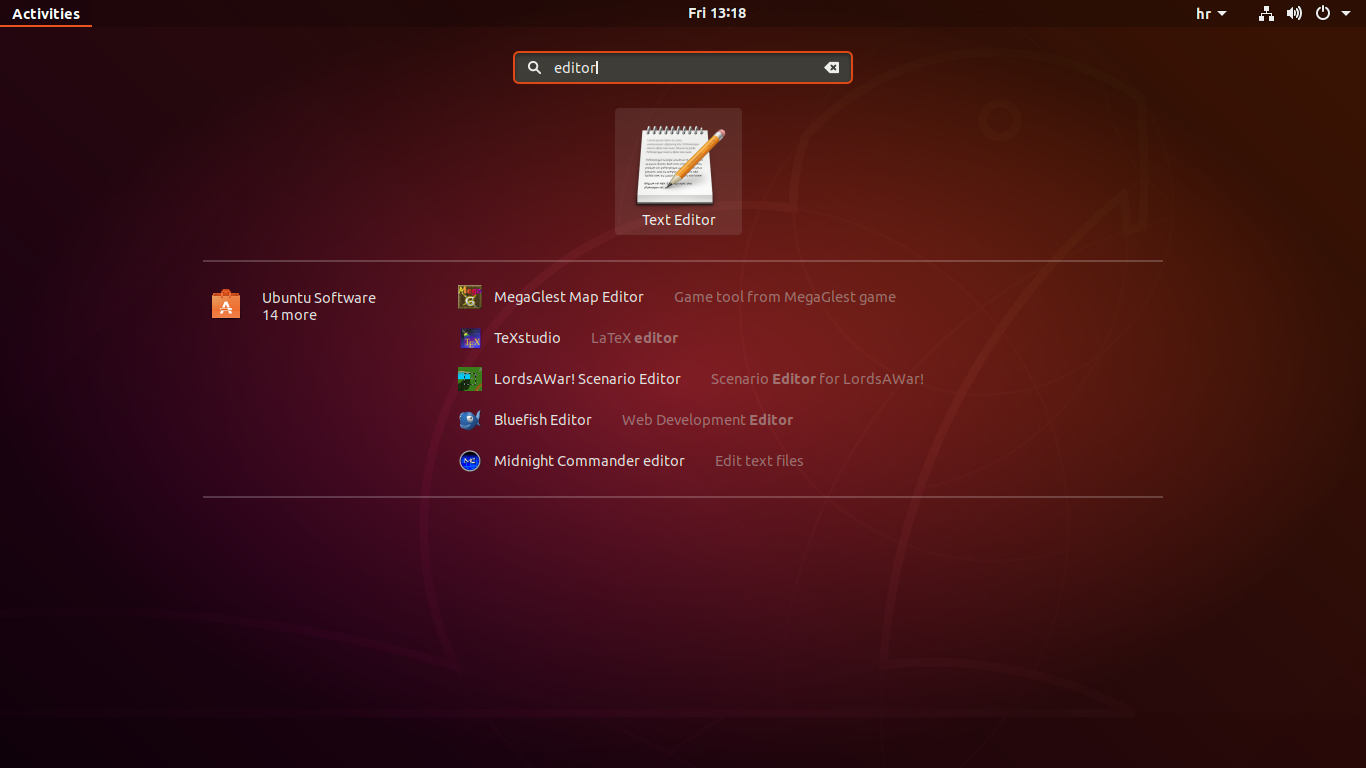Viewport: 1366px width, 768px height.
Task: Select MegaGlest Map Editor result name
Action: [x=569, y=297]
